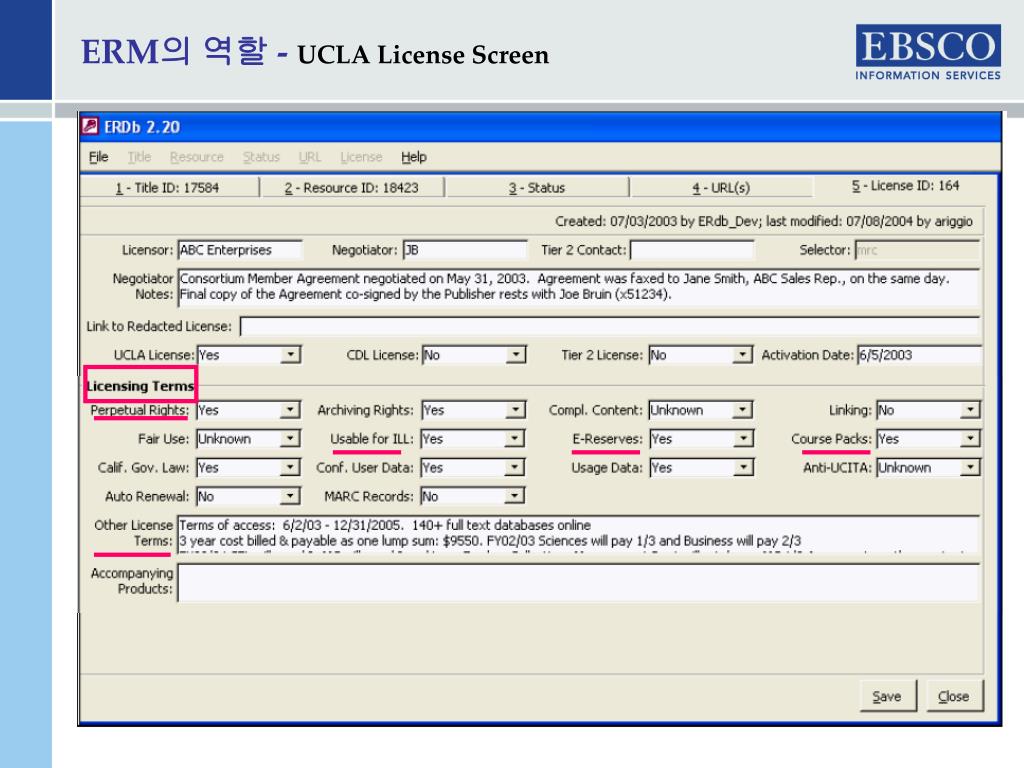Click the ERDb application icon in title bar
Viewport: 1024px width, 768px height.
point(90,126)
